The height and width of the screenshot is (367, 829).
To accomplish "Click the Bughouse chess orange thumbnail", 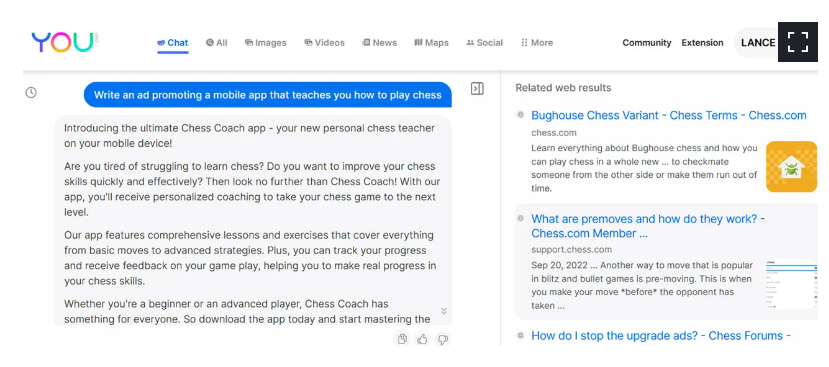I will 791,167.
